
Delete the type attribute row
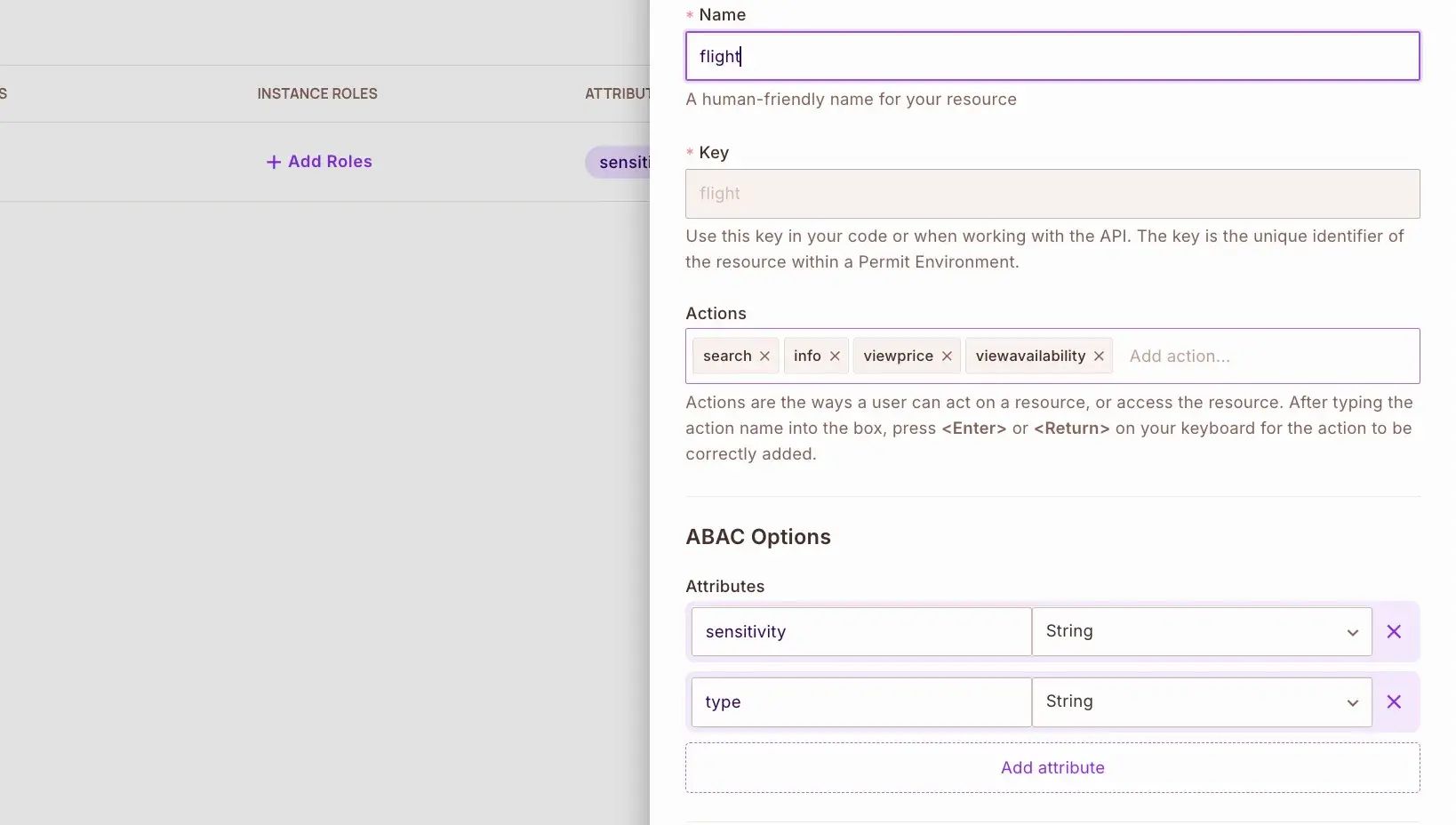click(x=1394, y=701)
